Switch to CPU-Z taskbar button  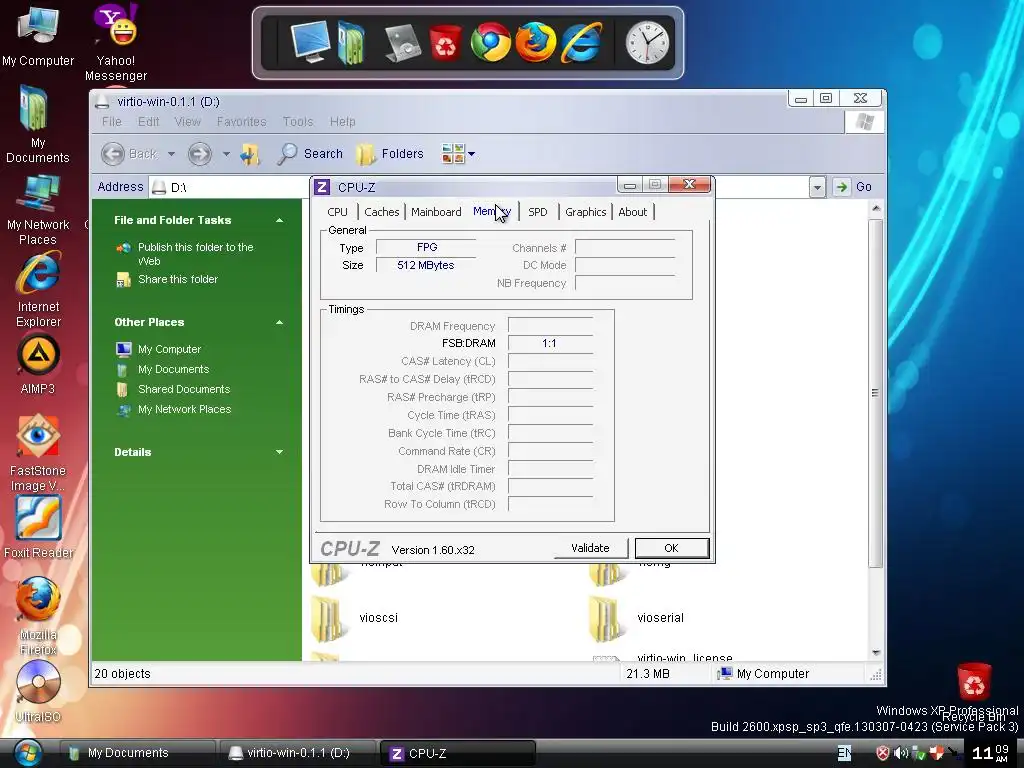coord(457,753)
